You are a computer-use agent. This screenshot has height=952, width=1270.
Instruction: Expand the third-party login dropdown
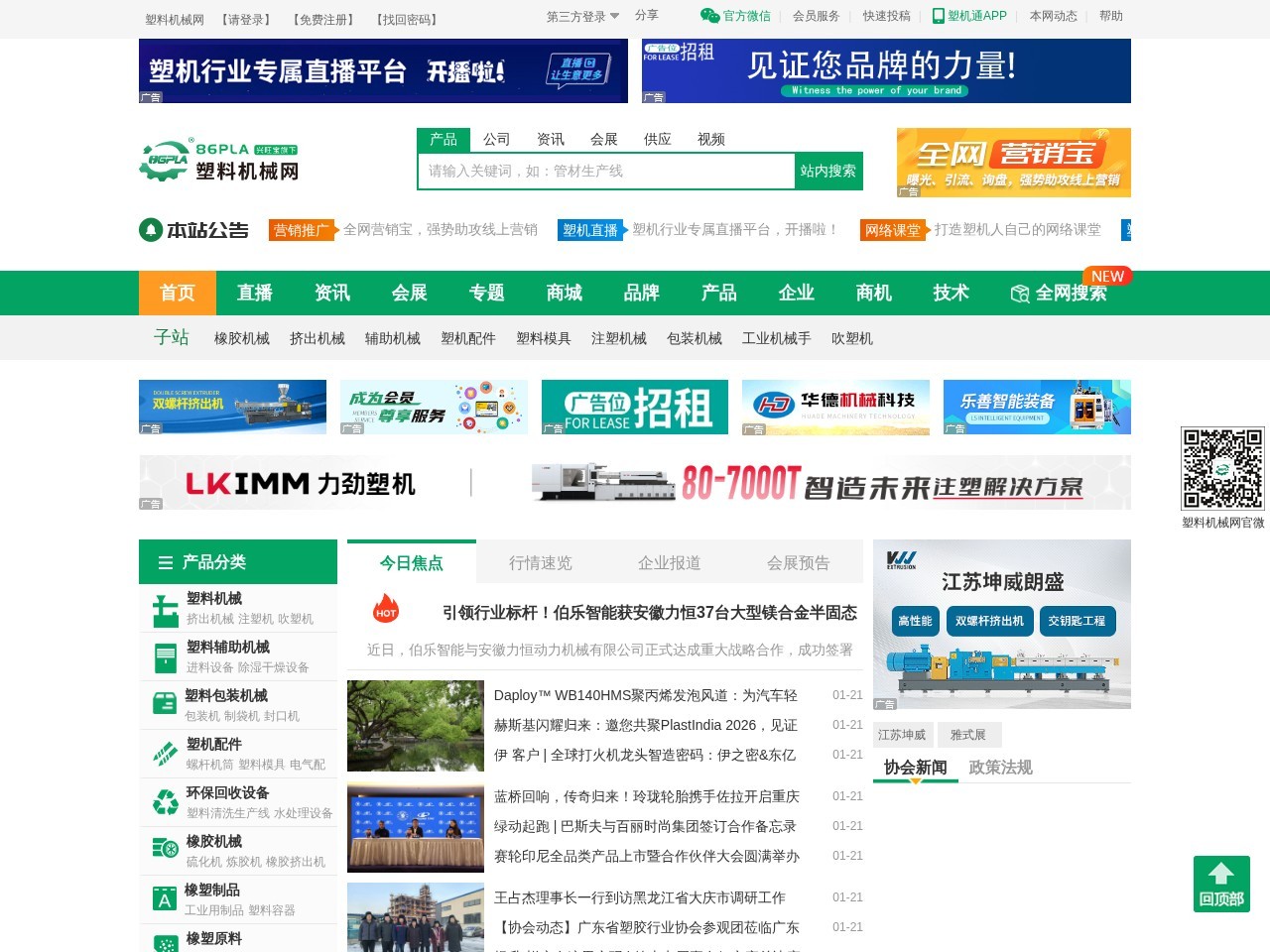pyautogui.click(x=583, y=17)
